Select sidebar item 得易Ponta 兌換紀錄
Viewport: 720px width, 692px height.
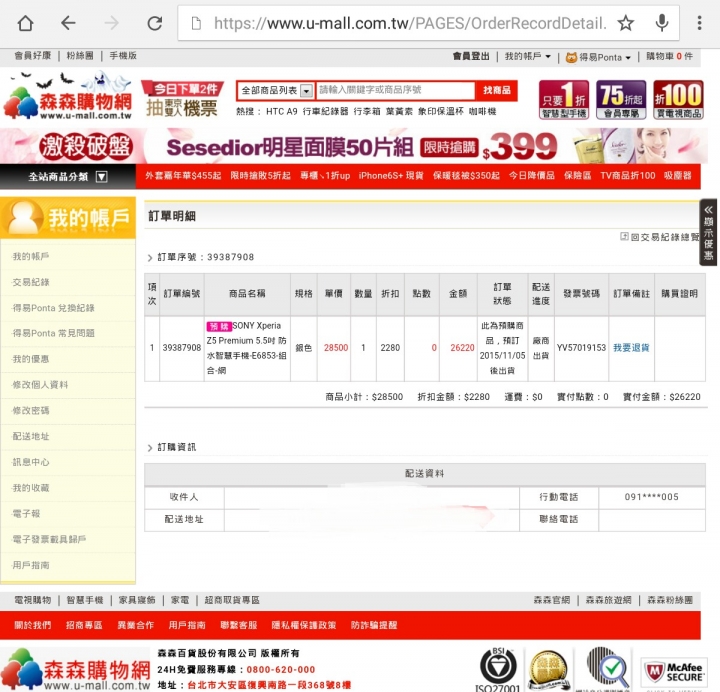click(x=53, y=308)
